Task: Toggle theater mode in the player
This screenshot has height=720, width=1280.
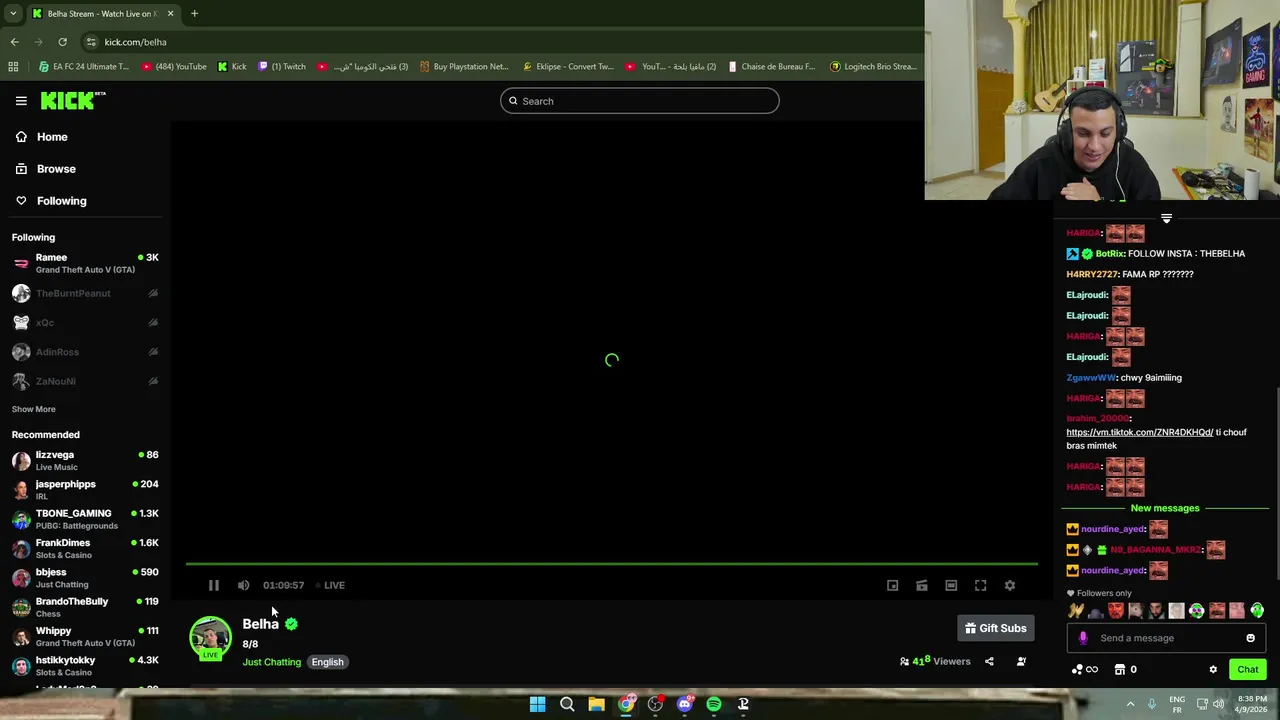Action: point(951,586)
